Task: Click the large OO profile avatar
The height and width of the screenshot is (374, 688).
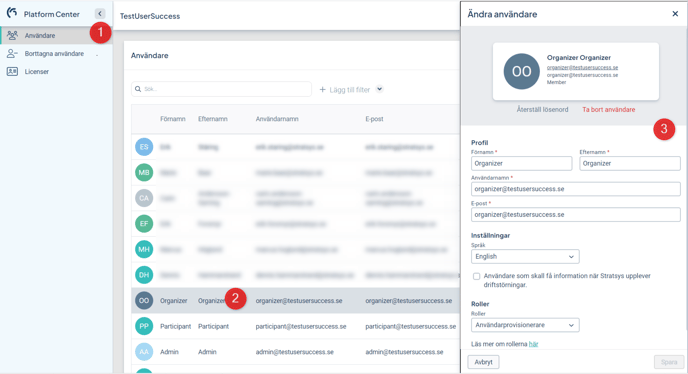Action: pyautogui.click(x=521, y=71)
